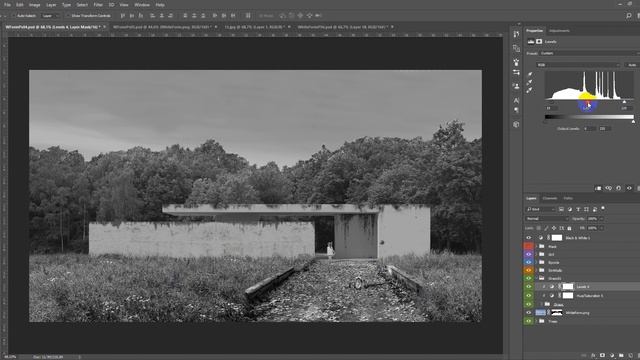
Task: Click the midtone input slider under histogram
Action: (x=587, y=102)
